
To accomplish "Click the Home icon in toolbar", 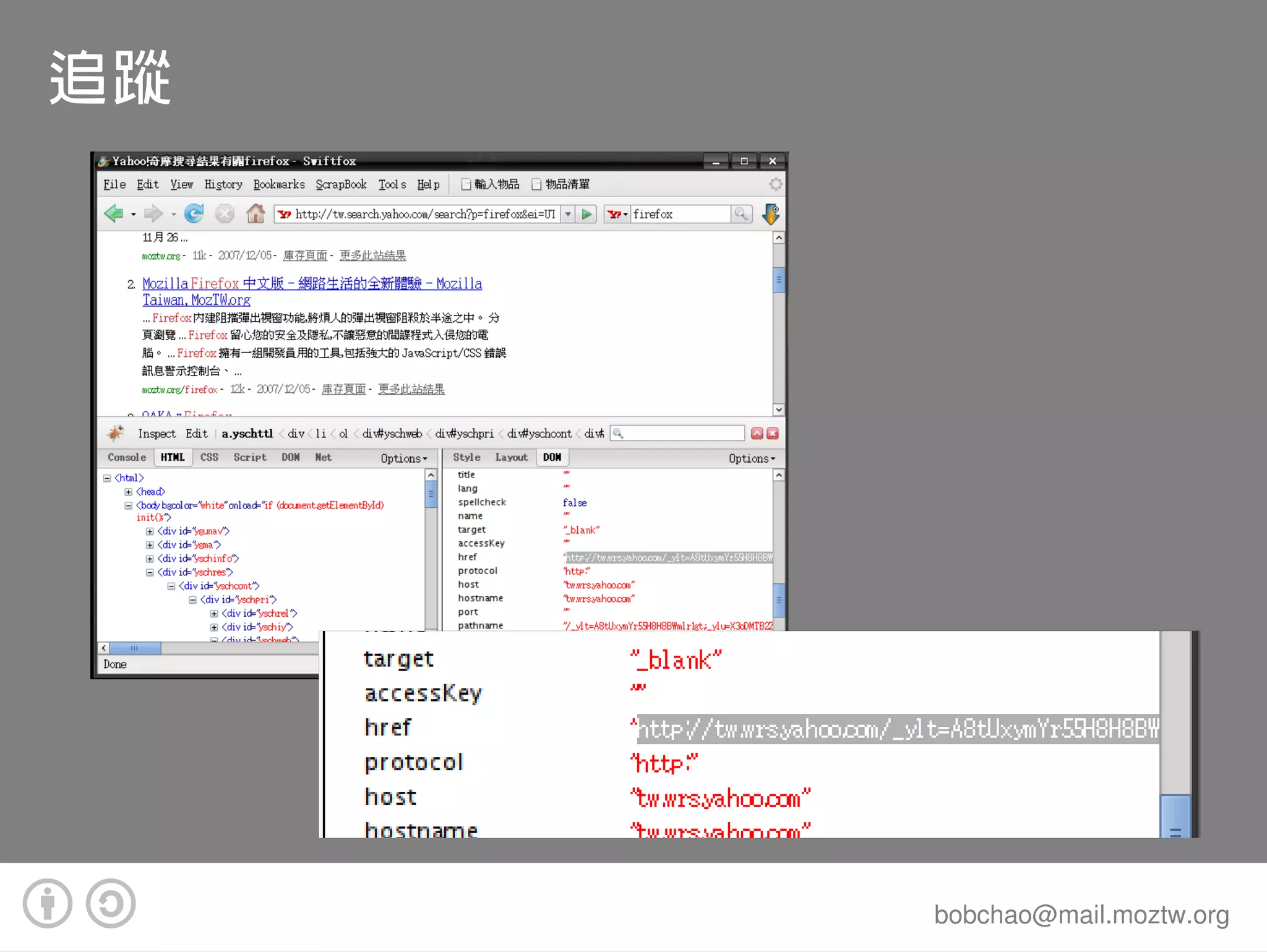I will coord(255,214).
